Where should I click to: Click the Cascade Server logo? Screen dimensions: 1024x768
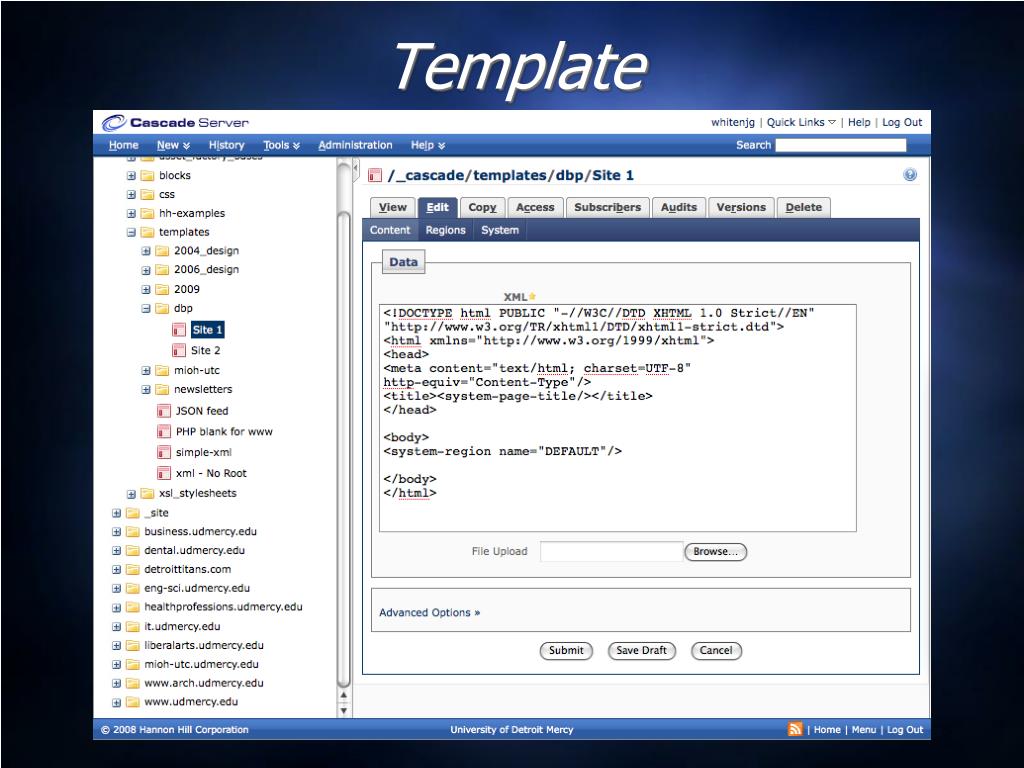175,122
